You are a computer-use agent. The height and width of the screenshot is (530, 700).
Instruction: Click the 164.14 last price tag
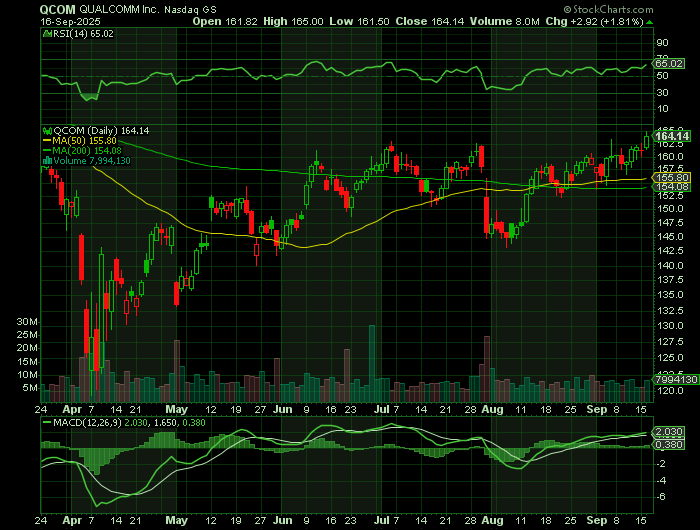[x=672, y=136]
